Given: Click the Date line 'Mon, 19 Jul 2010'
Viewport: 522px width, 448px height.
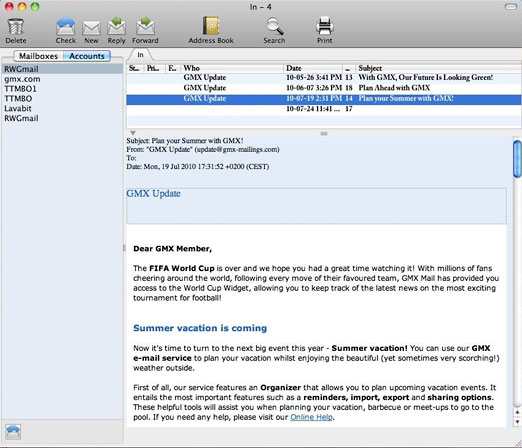Looking at the screenshot, I should [198, 166].
